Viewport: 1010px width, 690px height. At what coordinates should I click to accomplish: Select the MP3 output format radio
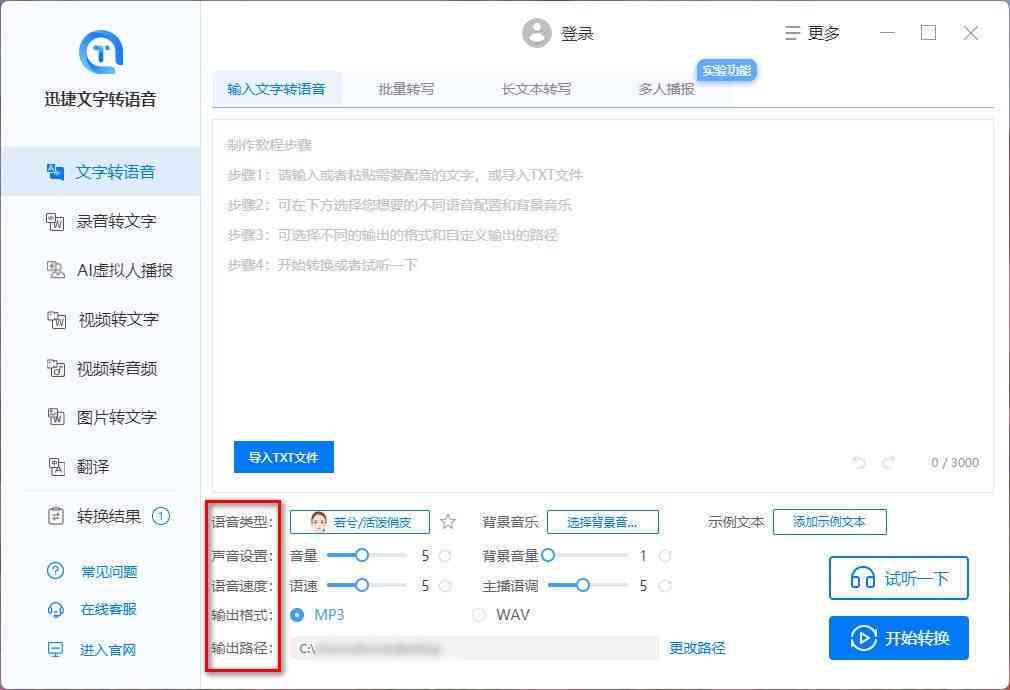[x=297, y=615]
